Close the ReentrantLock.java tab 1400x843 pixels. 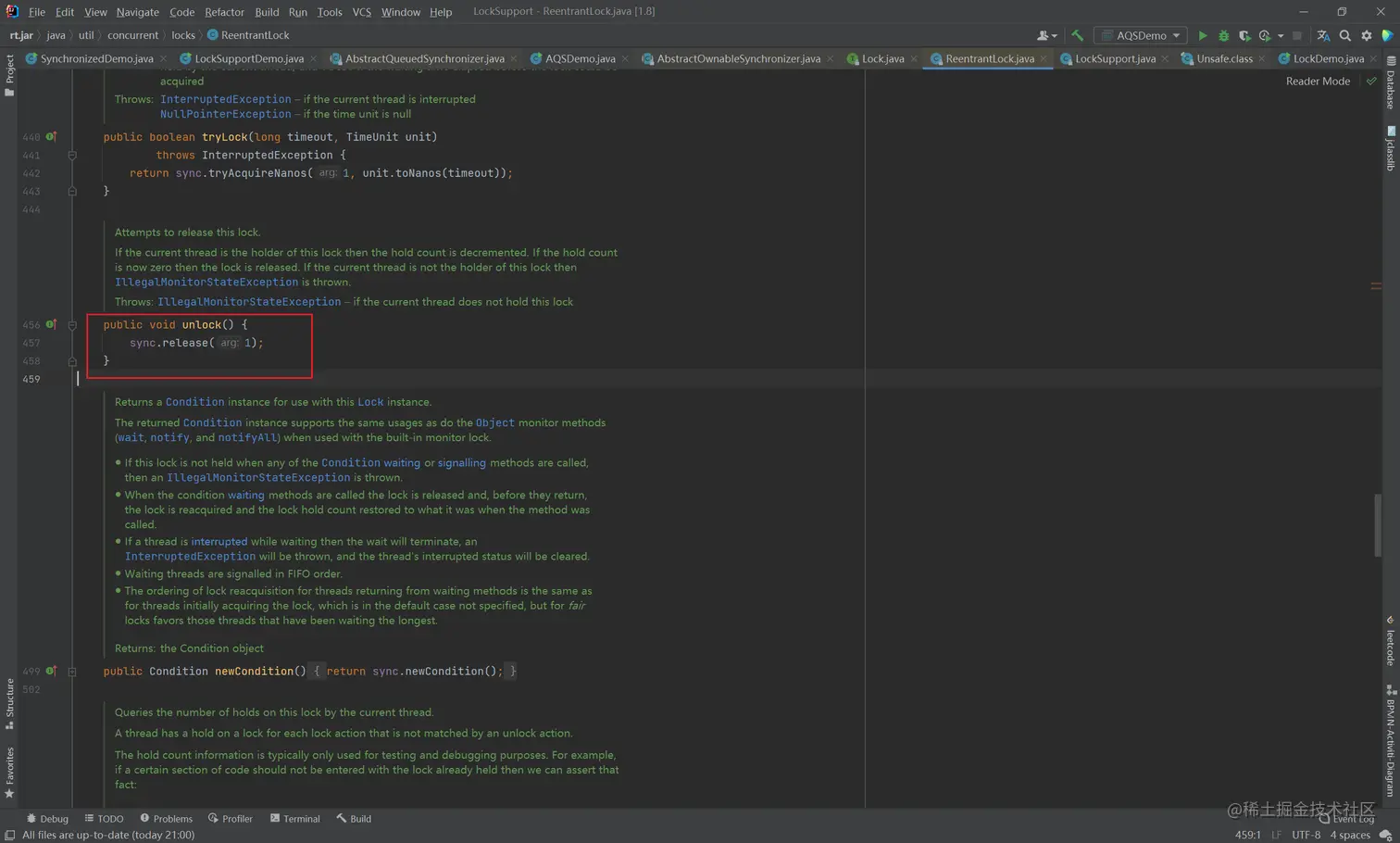[x=1044, y=59]
